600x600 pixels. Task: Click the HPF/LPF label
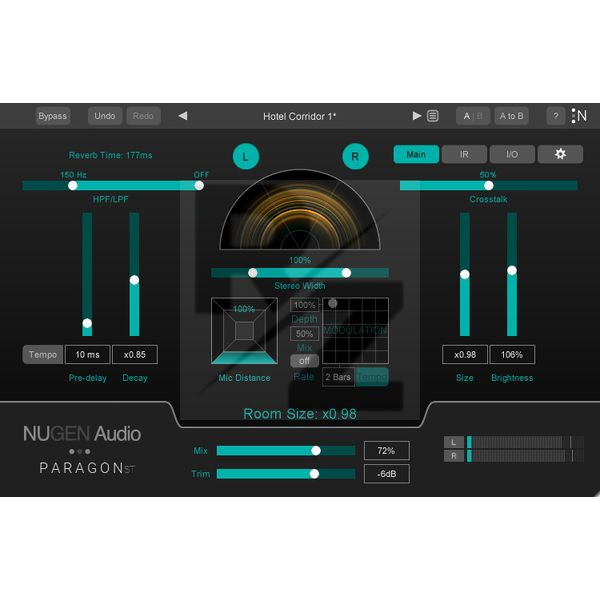pos(110,199)
